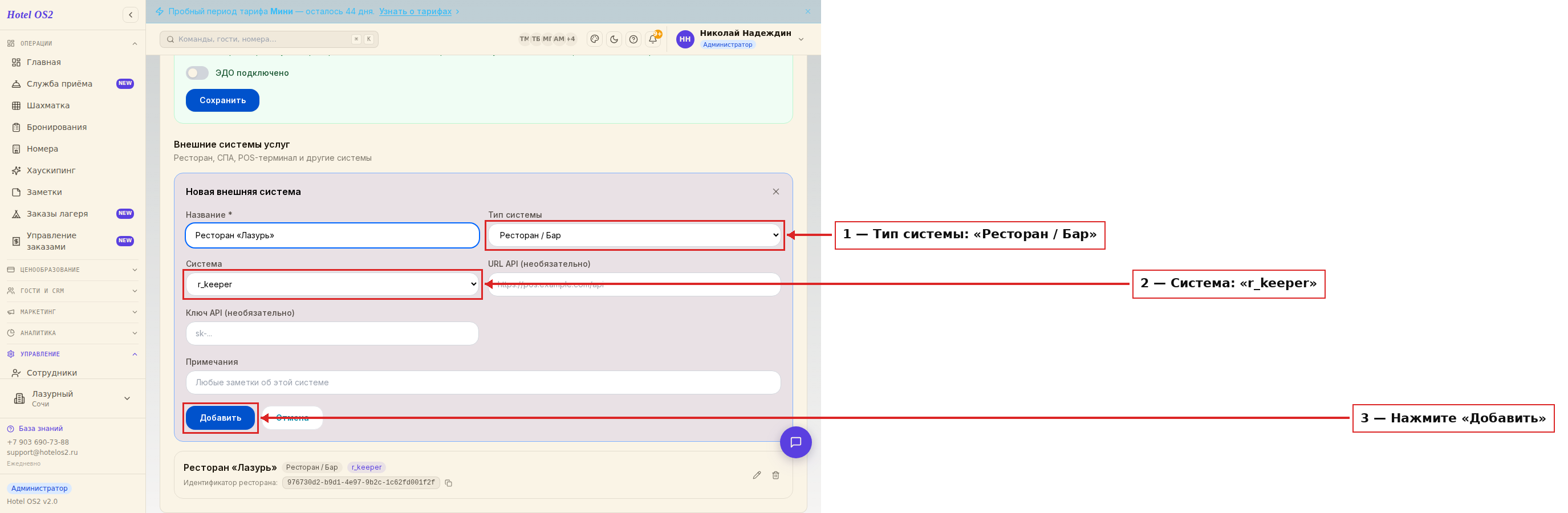Open the Тип системы dropdown
Viewport: 1568px width, 513px height.
point(634,235)
